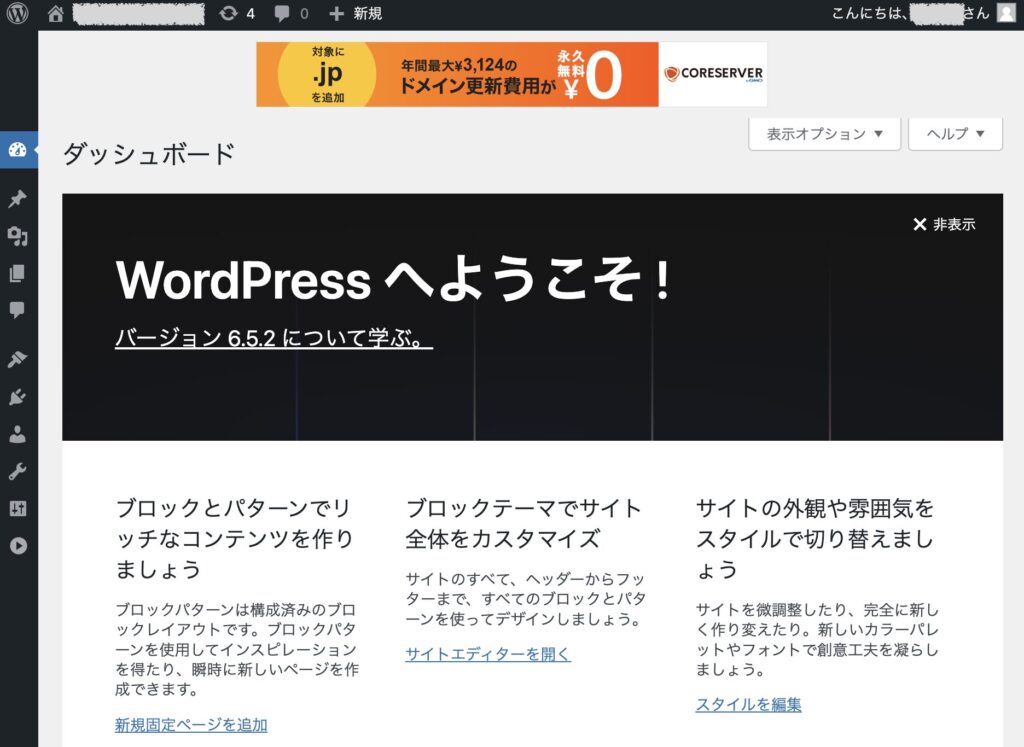Click the Users person icon in sidebar
1024x747 pixels.
(18, 434)
